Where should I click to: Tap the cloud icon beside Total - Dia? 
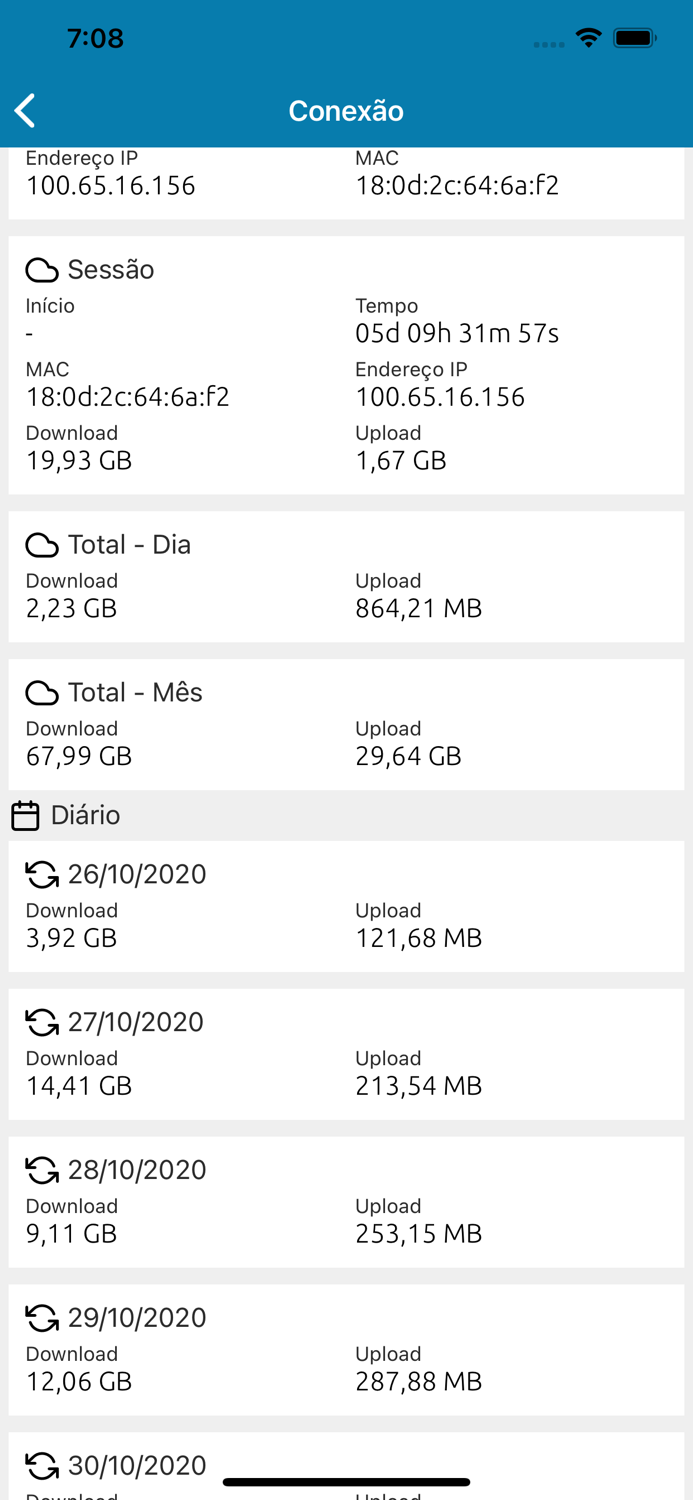click(42, 545)
